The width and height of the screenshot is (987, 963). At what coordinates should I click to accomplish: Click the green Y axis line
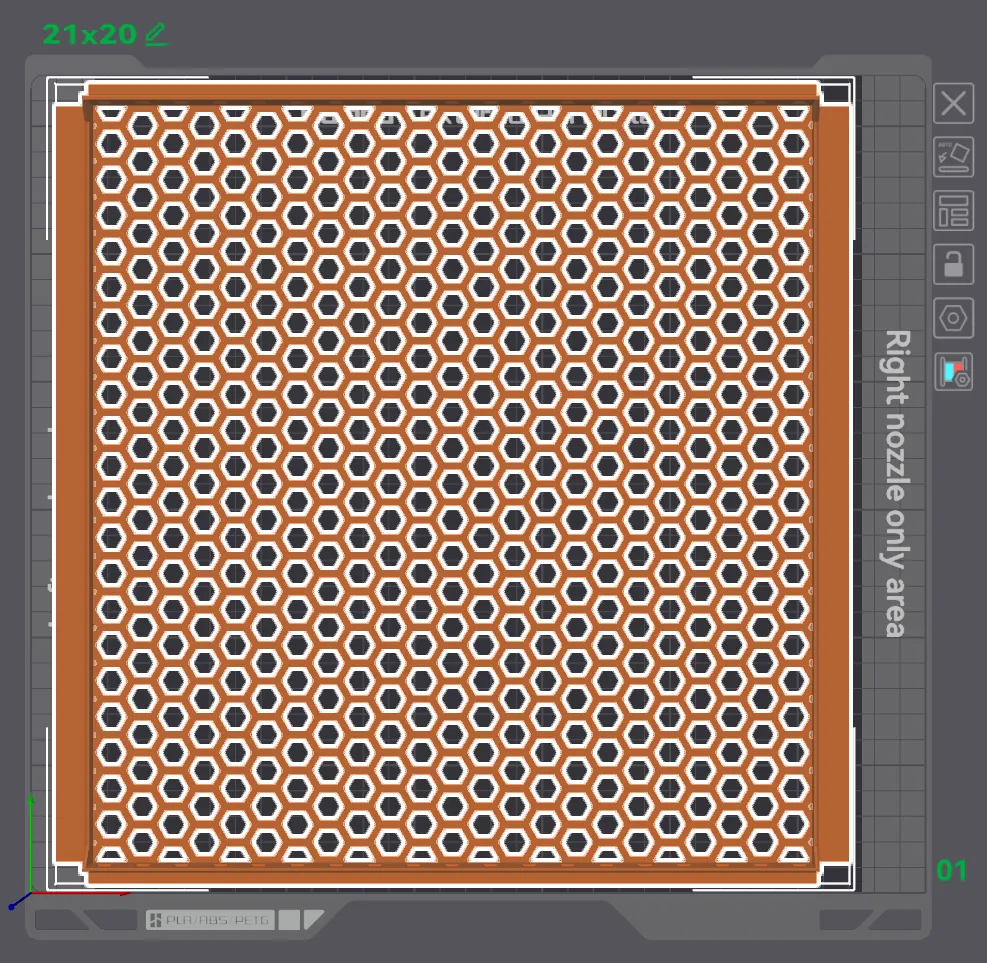click(32, 840)
